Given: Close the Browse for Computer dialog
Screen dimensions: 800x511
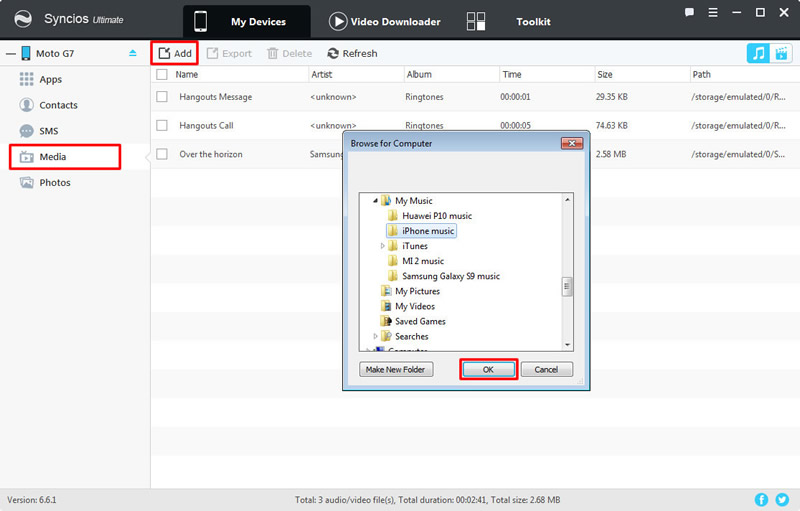Looking at the screenshot, I should pyautogui.click(x=572, y=143).
